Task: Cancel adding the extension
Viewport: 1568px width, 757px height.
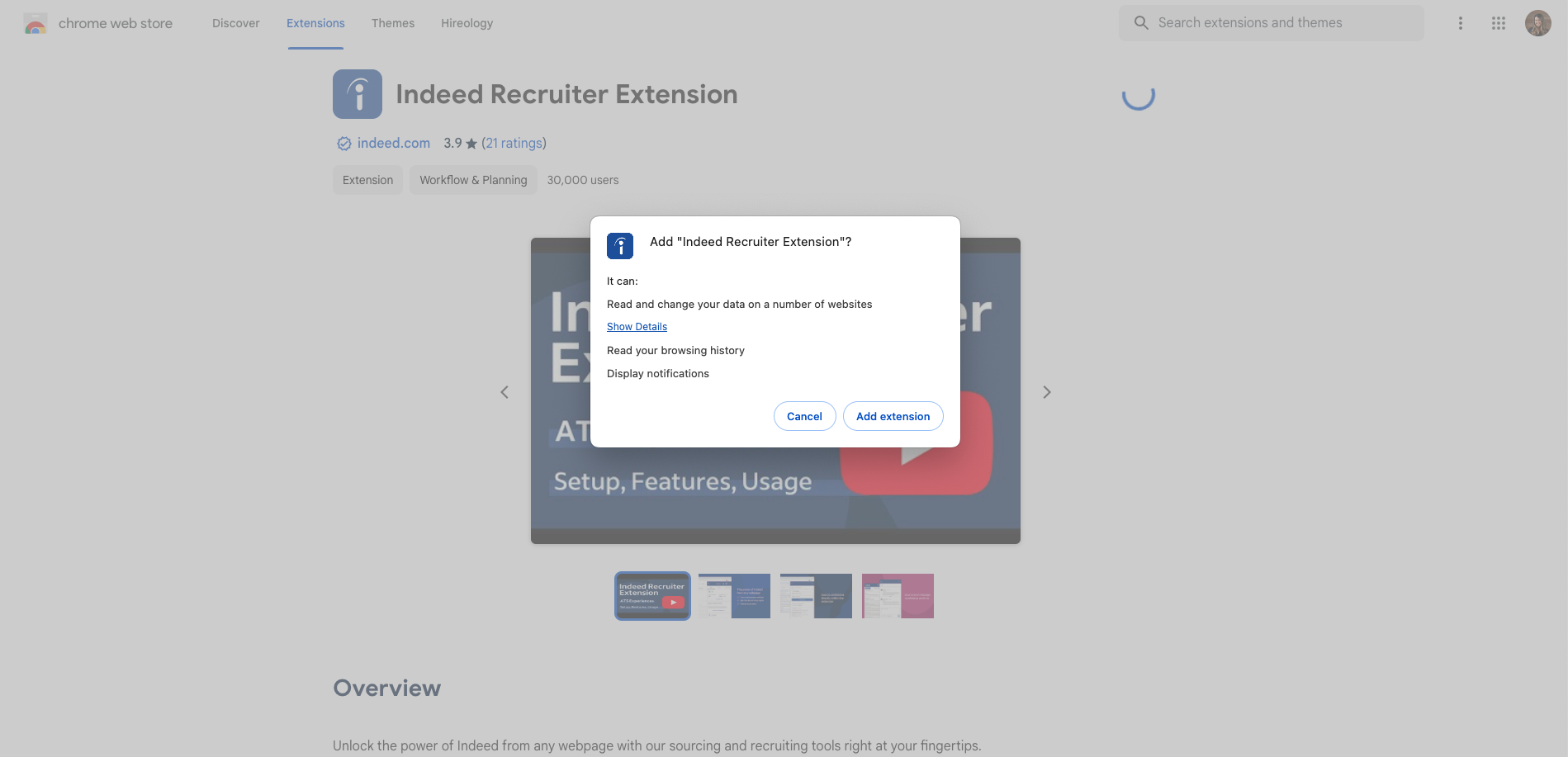Action: click(804, 416)
